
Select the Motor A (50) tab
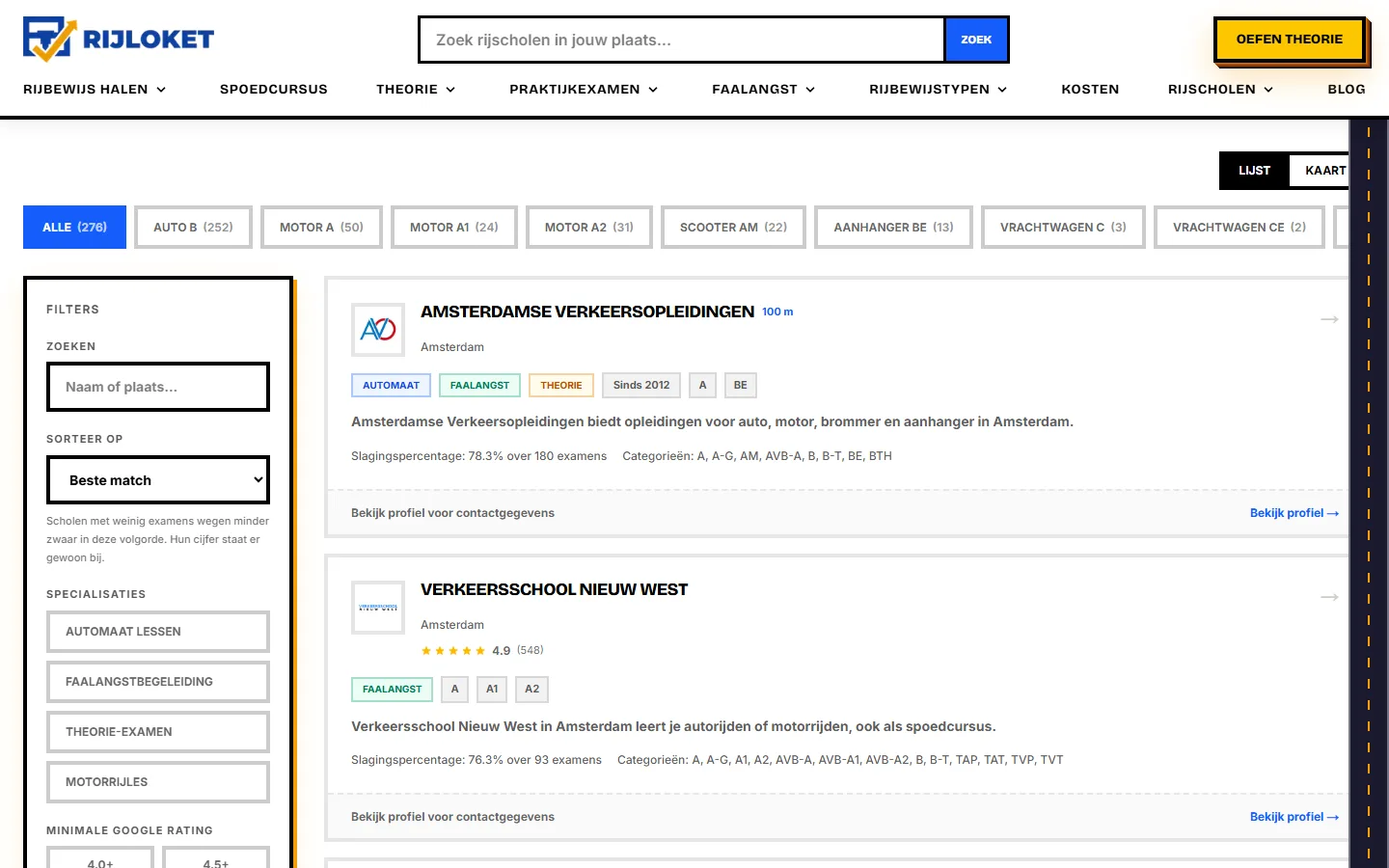tap(321, 228)
